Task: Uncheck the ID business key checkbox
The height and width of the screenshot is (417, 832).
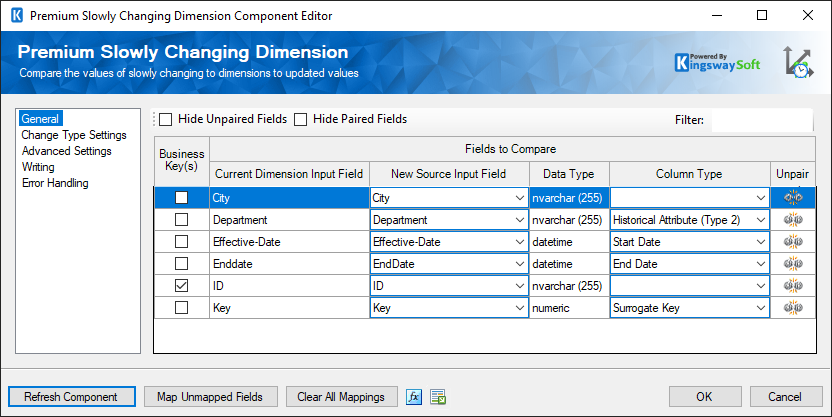Action: tap(181, 286)
